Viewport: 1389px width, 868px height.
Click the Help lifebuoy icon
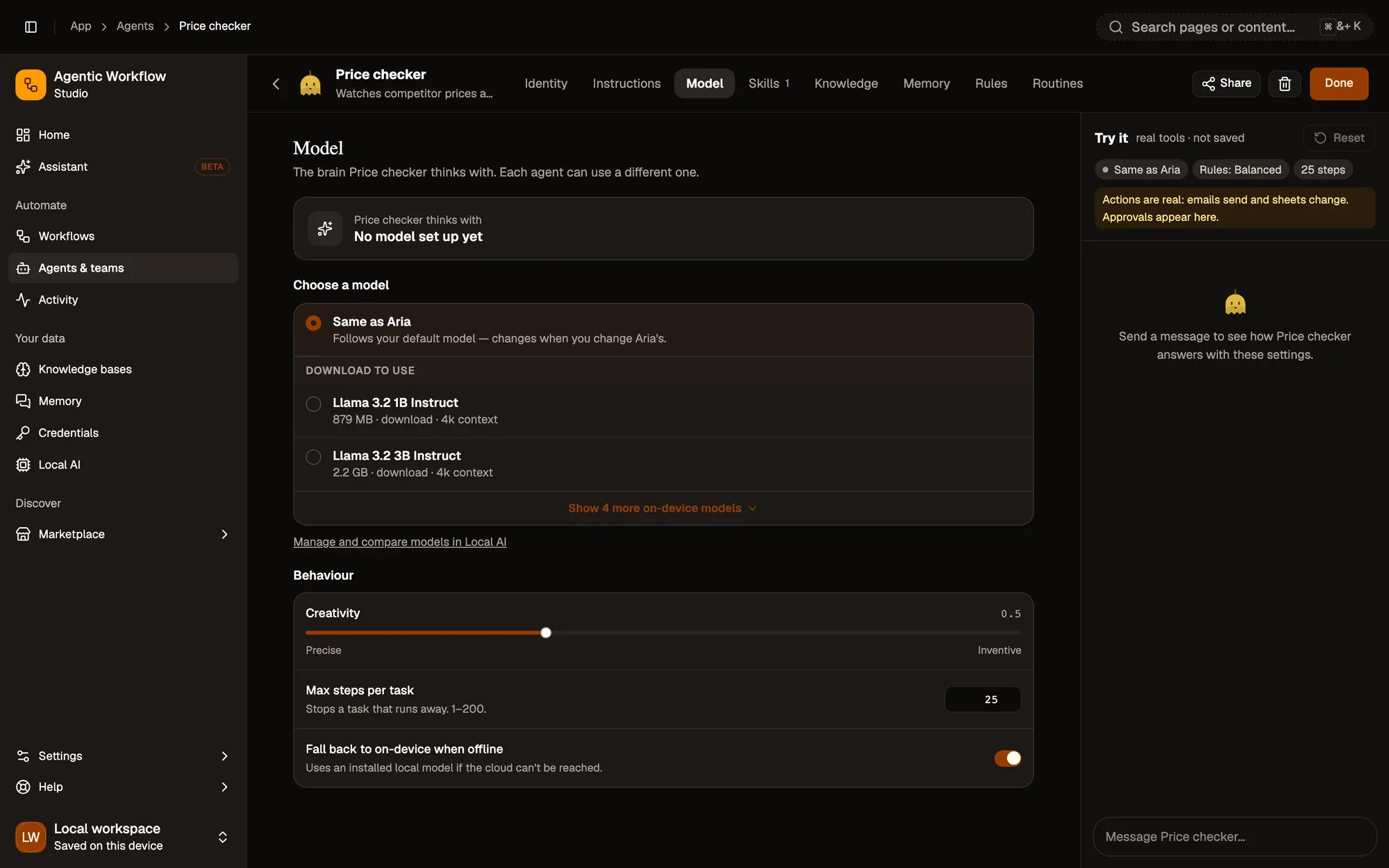pyautogui.click(x=23, y=787)
